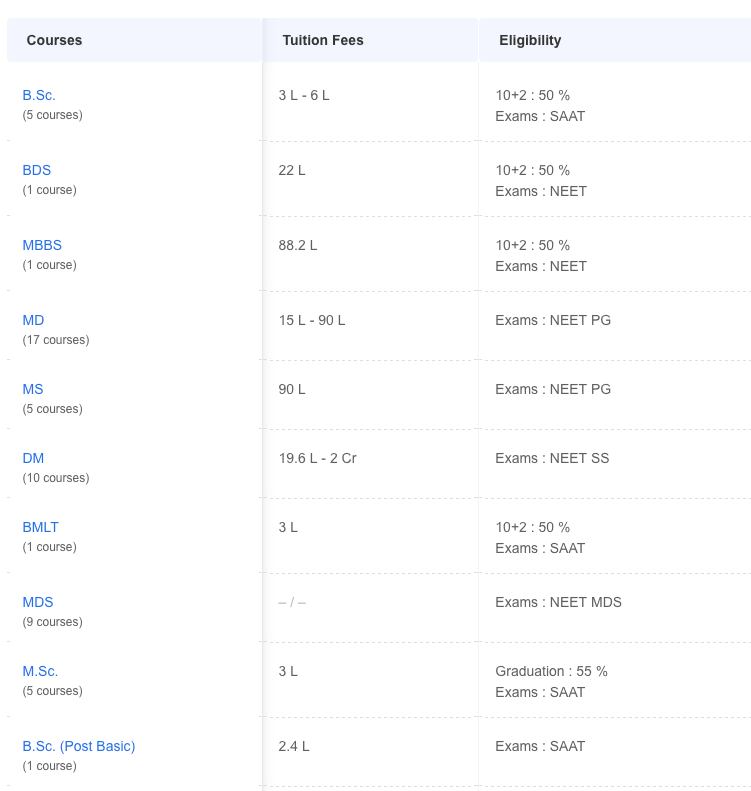Click the BDS course link
751x791 pixels.
coord(37,170)
